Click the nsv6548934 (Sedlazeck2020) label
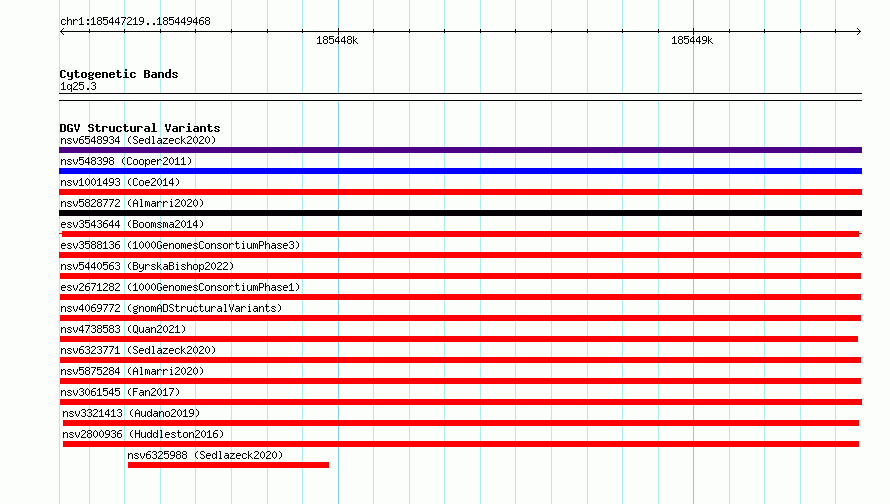Viewport: 890px width, 504px height. pyautogui.click(x=138, y=140)
